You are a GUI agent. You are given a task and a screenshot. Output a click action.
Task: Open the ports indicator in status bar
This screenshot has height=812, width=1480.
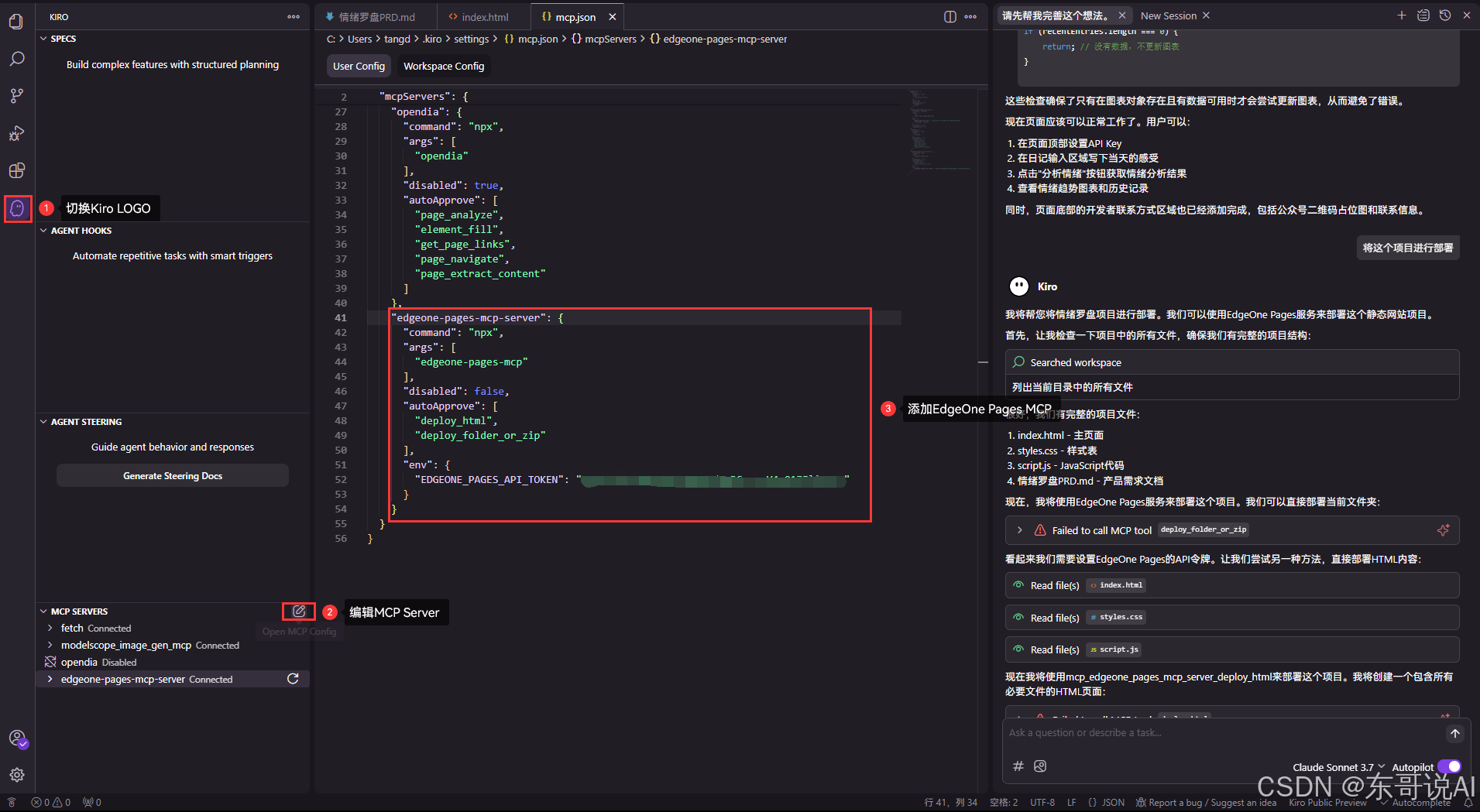point(92,803)
